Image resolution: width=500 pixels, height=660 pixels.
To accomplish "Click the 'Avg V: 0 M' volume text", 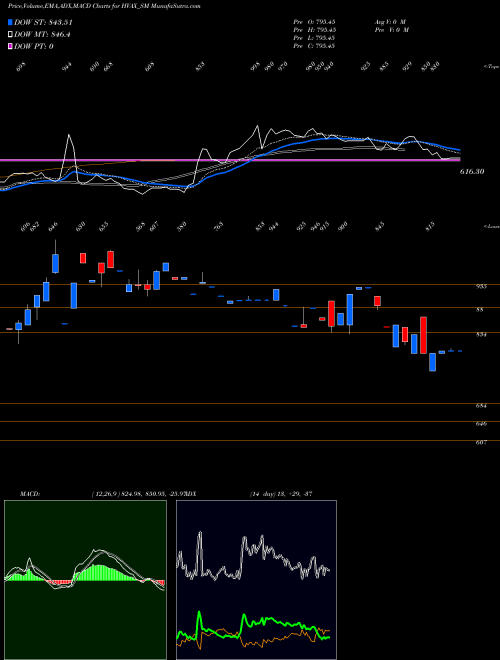I will click(x=390, y=22).
